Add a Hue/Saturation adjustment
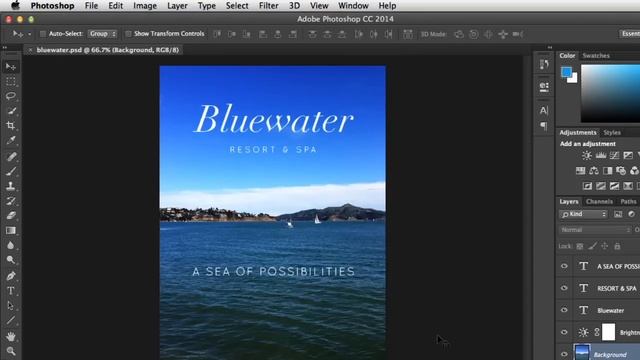The image size is (640, 360). 580,171
